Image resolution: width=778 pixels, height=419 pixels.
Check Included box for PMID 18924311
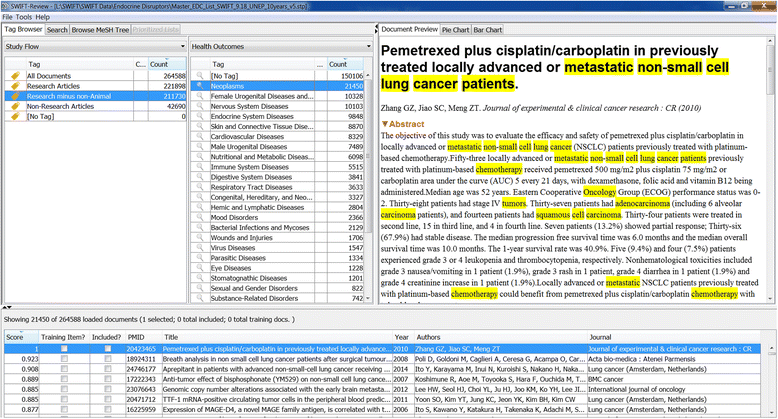pyautogui.click(x=109, y=359)
